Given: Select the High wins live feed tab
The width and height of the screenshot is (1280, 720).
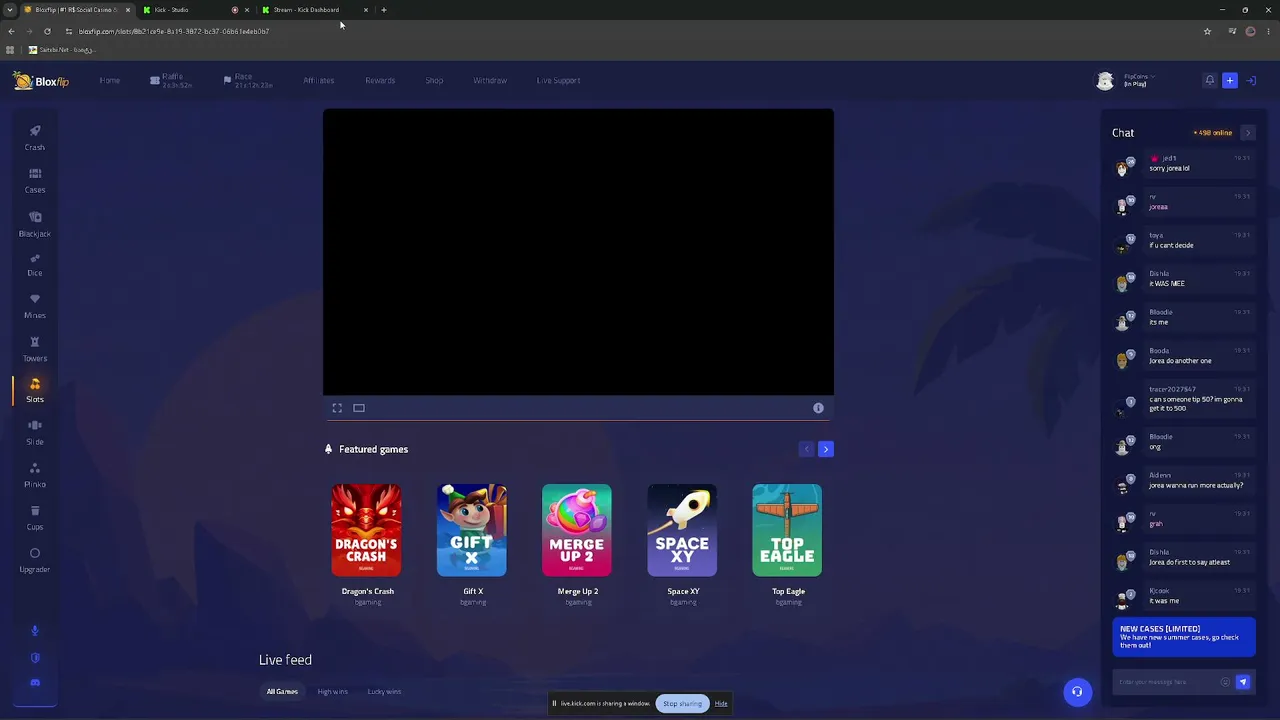Looking at the screenshot, I should [333, 692].
